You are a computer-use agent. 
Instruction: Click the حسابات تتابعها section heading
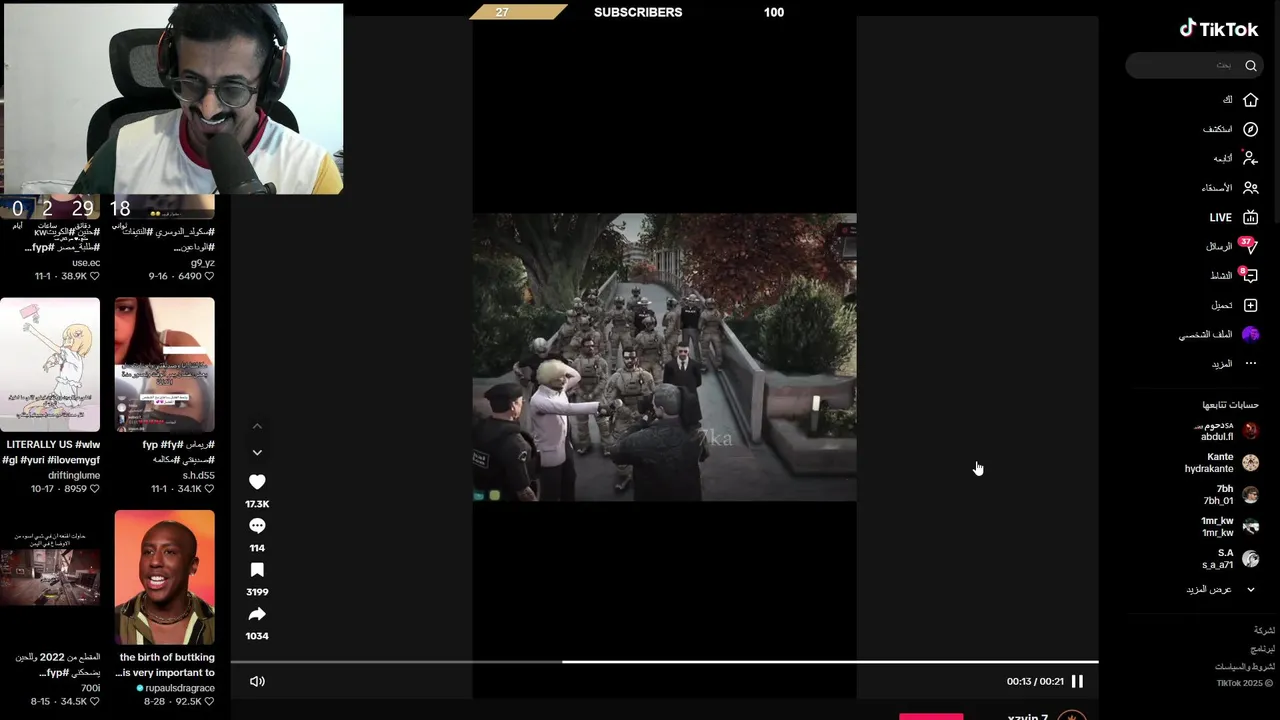click(1230, 405)
